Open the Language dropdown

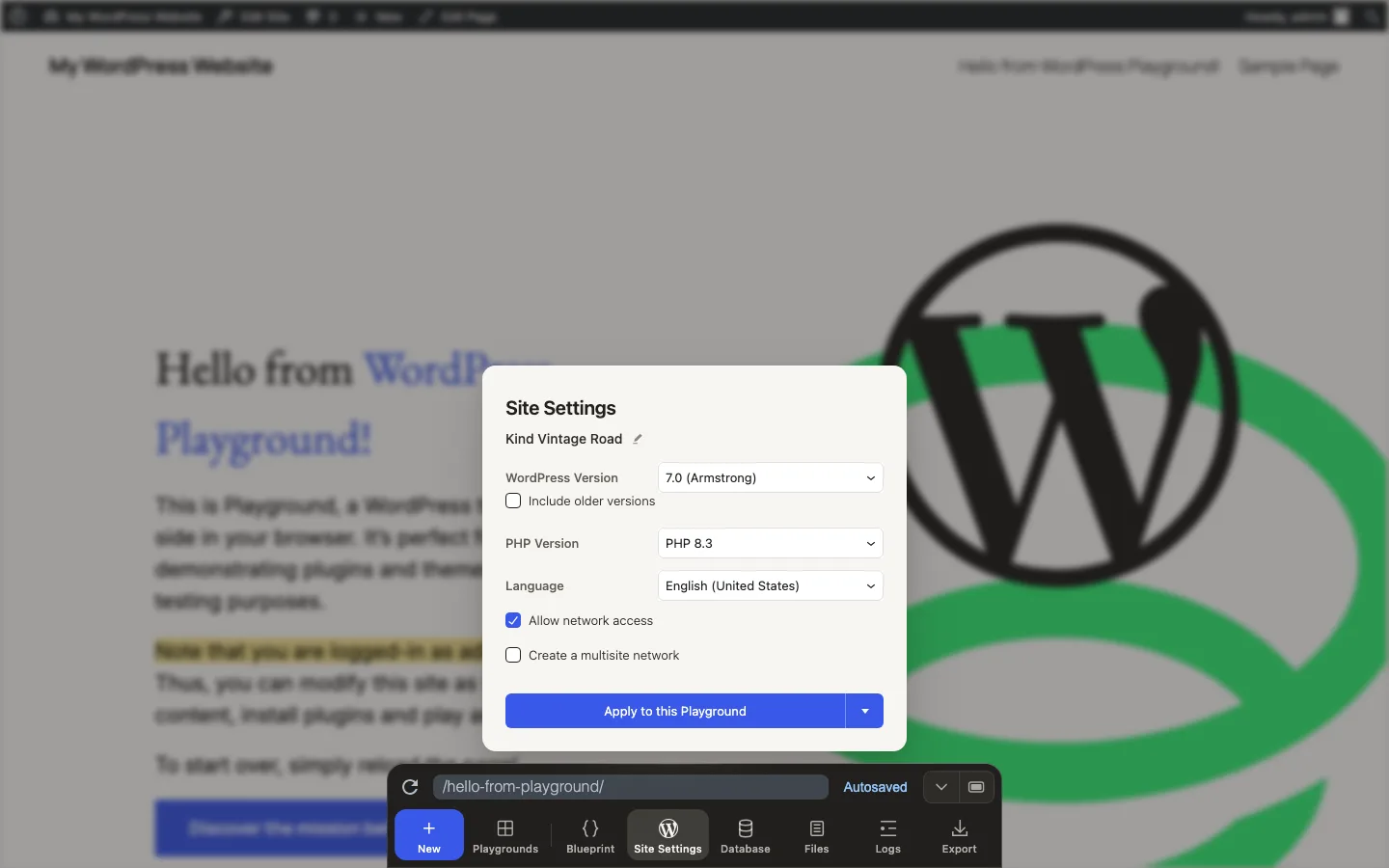tap(771, 585)
